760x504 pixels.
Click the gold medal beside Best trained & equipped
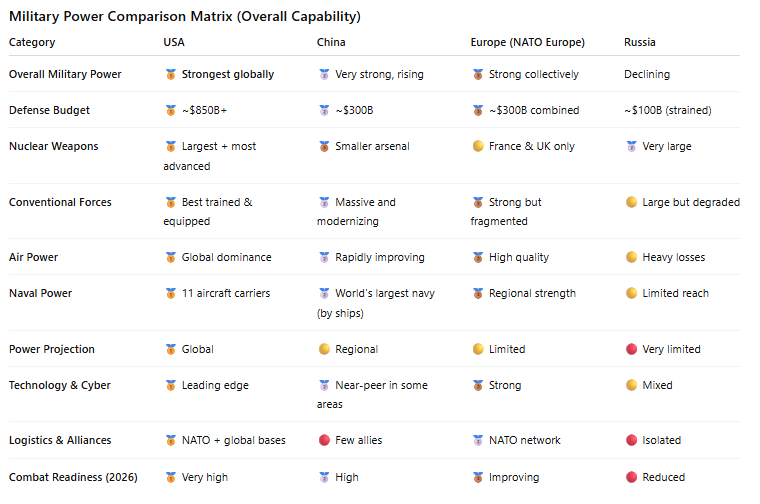pos(171,202)
